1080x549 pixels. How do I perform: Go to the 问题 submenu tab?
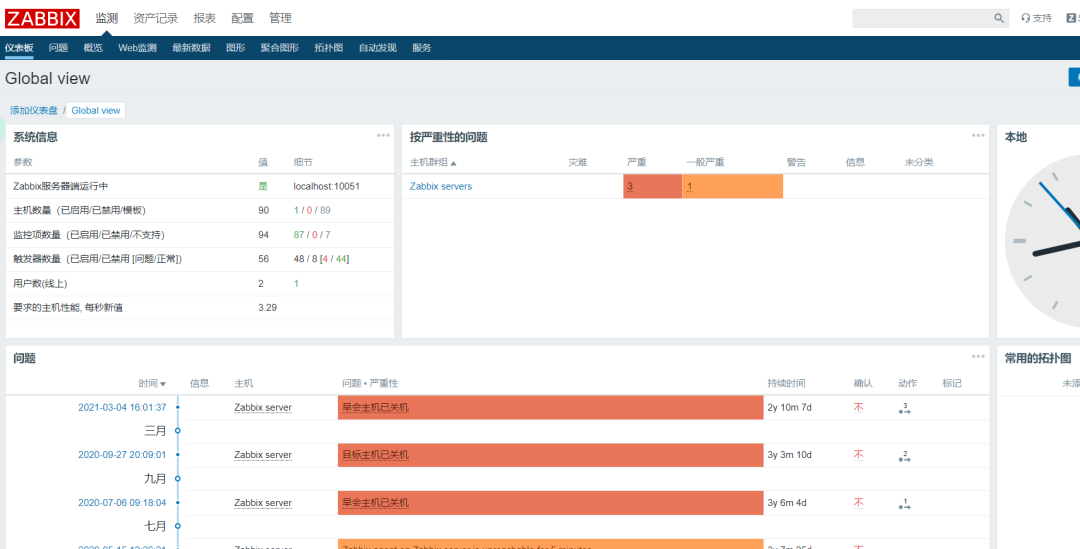point(59,48)
